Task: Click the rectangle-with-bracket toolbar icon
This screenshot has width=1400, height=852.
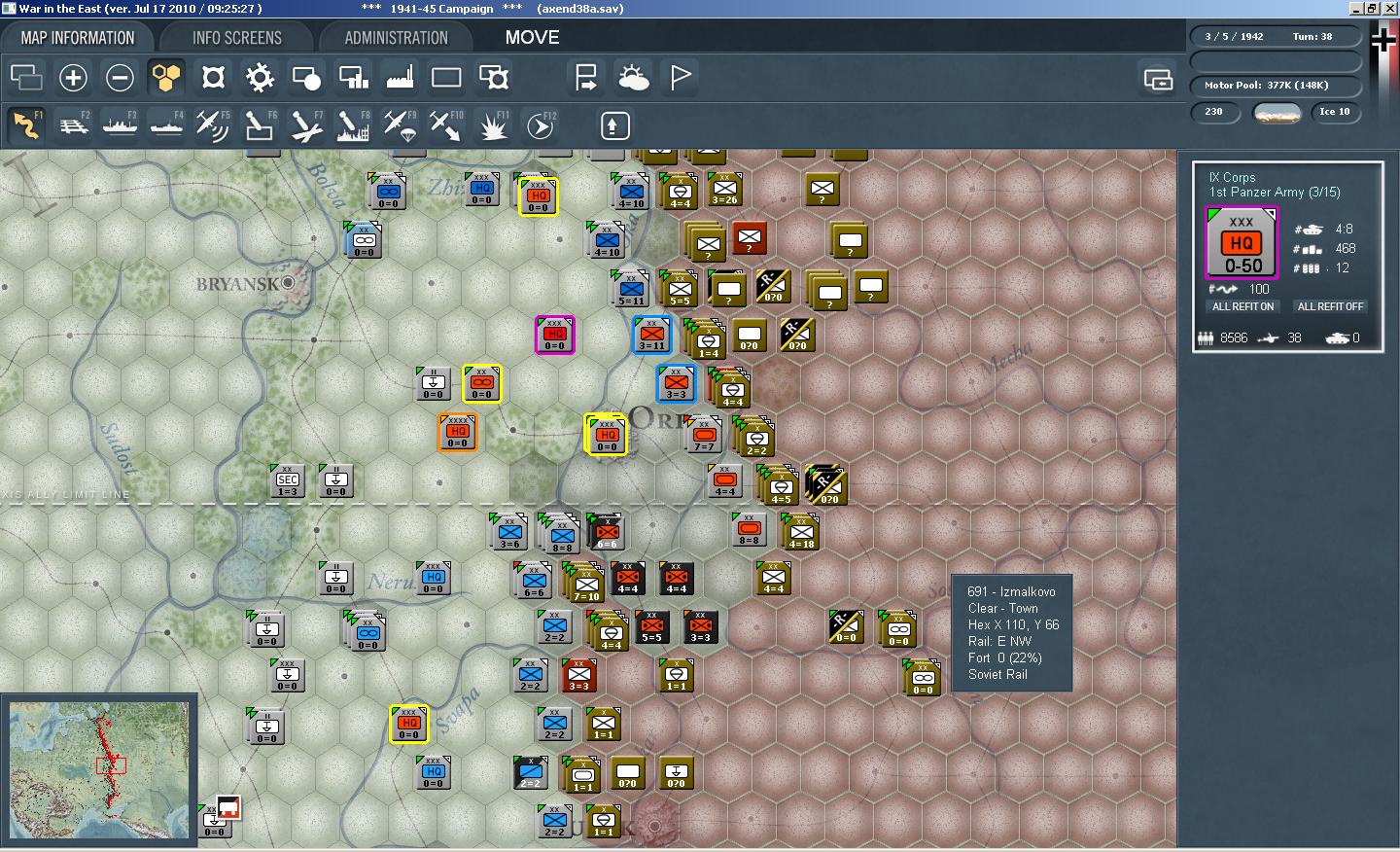Action: click(x=493, y=77)
